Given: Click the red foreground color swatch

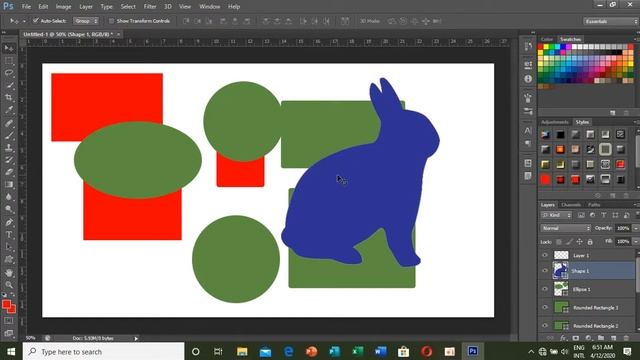Looking at the screenshot, I should [6, 304].
